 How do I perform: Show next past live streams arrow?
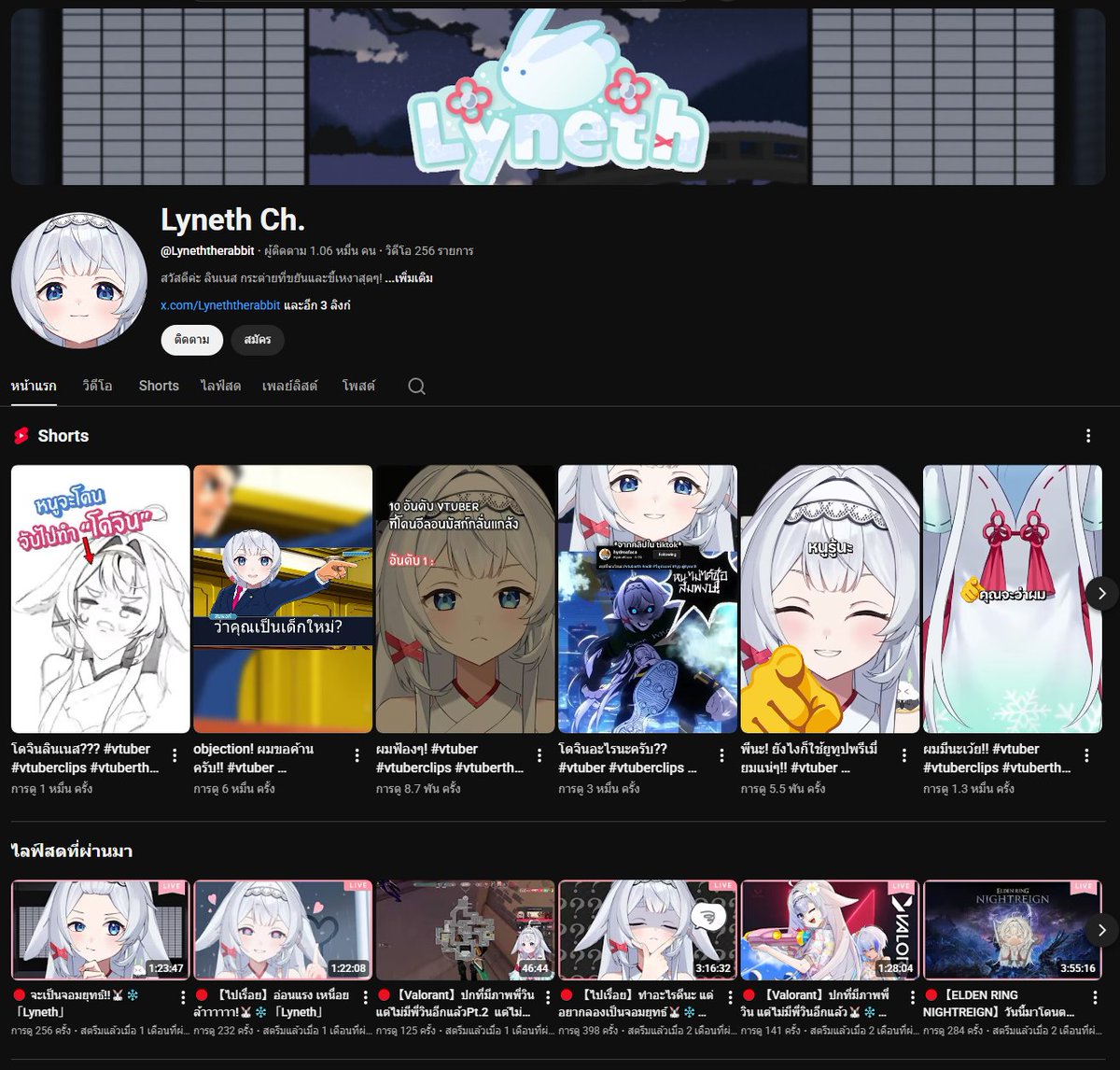1102,930
